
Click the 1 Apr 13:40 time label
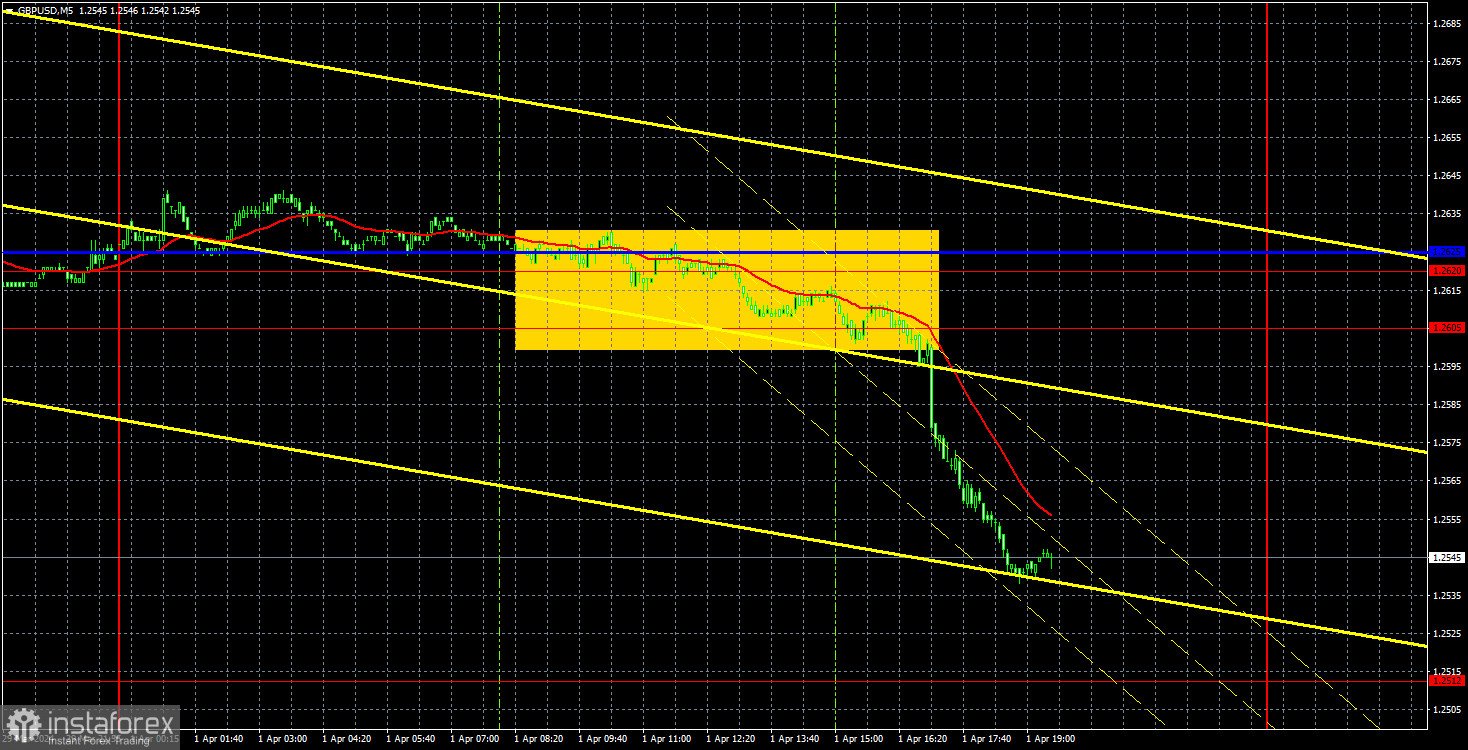click(795, 739)
